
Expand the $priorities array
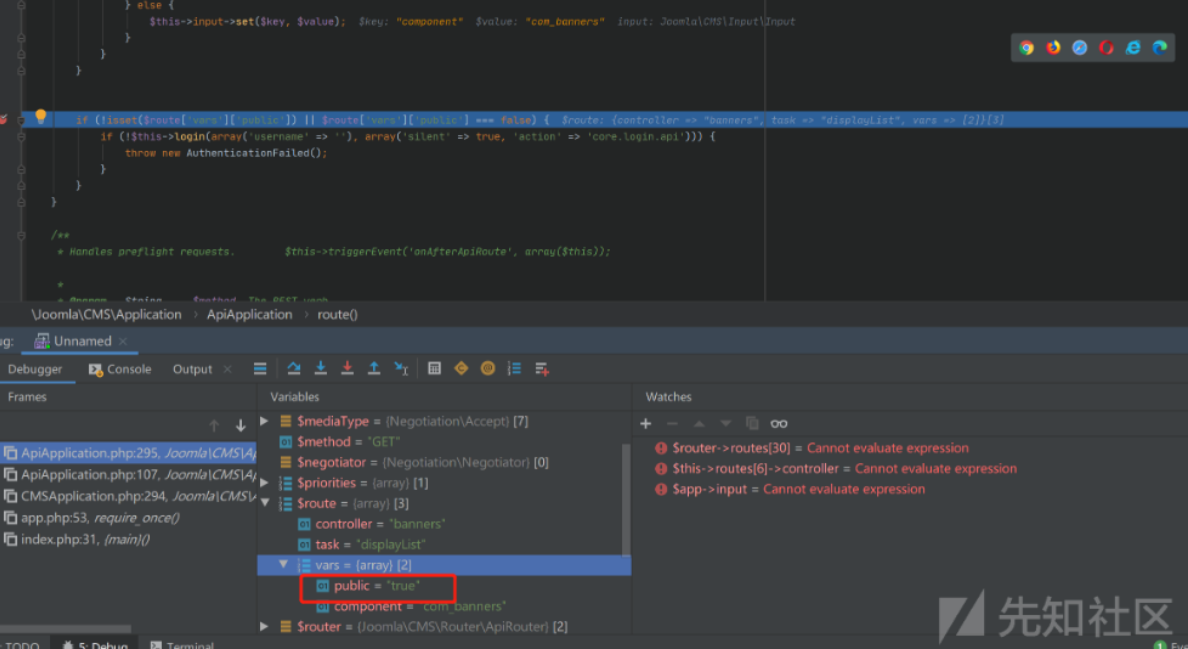pyautogui.click(x=264, y=482)
